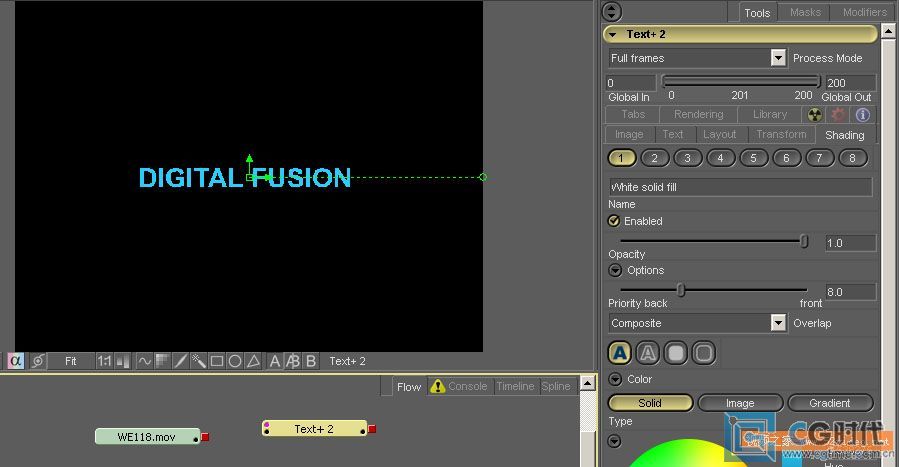The width and height of the screenshot is (899, 467).
Task: Click the up/down arrows circle at panel top
Action: click(x=612, y=11)
